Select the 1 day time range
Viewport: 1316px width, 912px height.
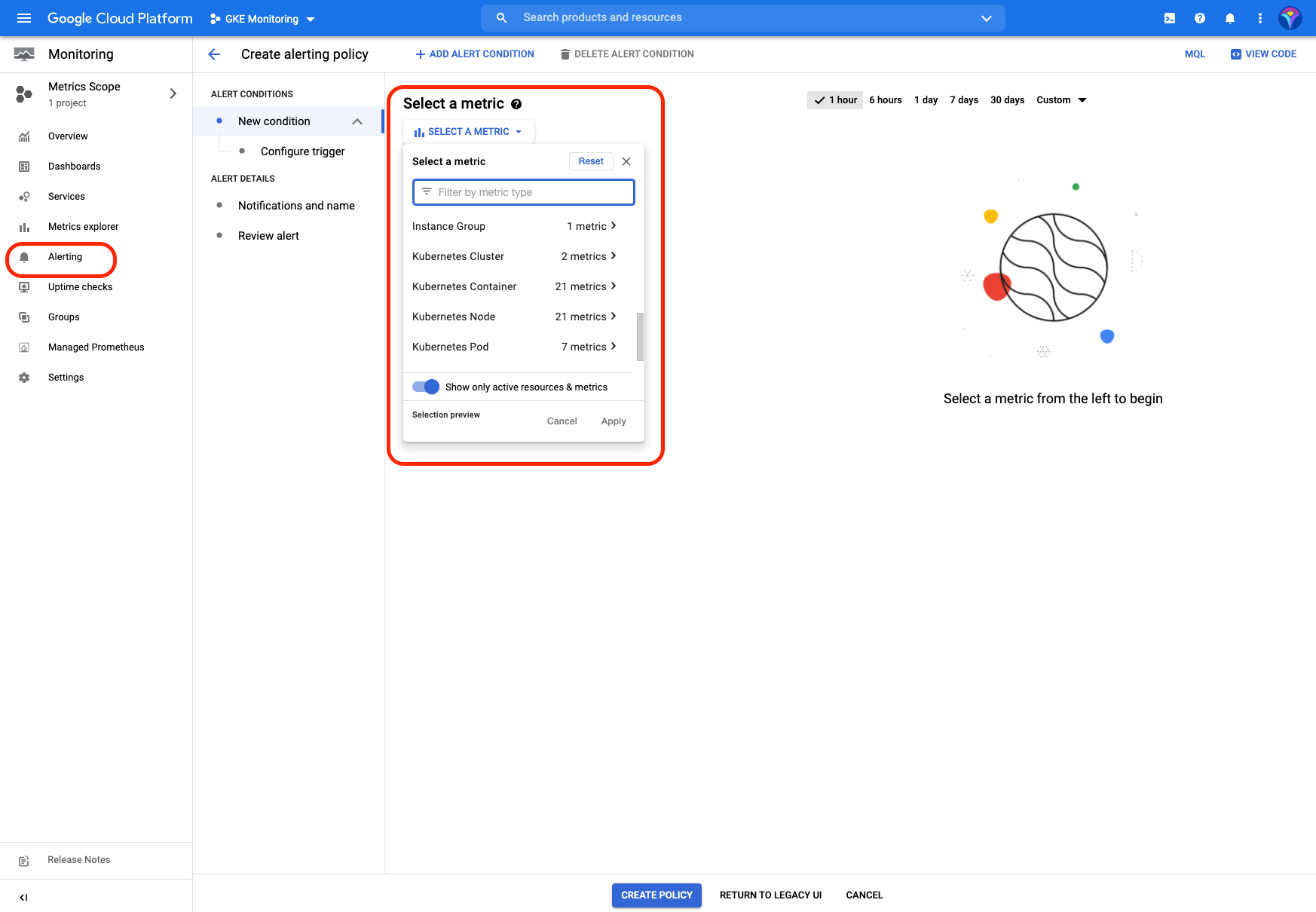coord(926,100)
